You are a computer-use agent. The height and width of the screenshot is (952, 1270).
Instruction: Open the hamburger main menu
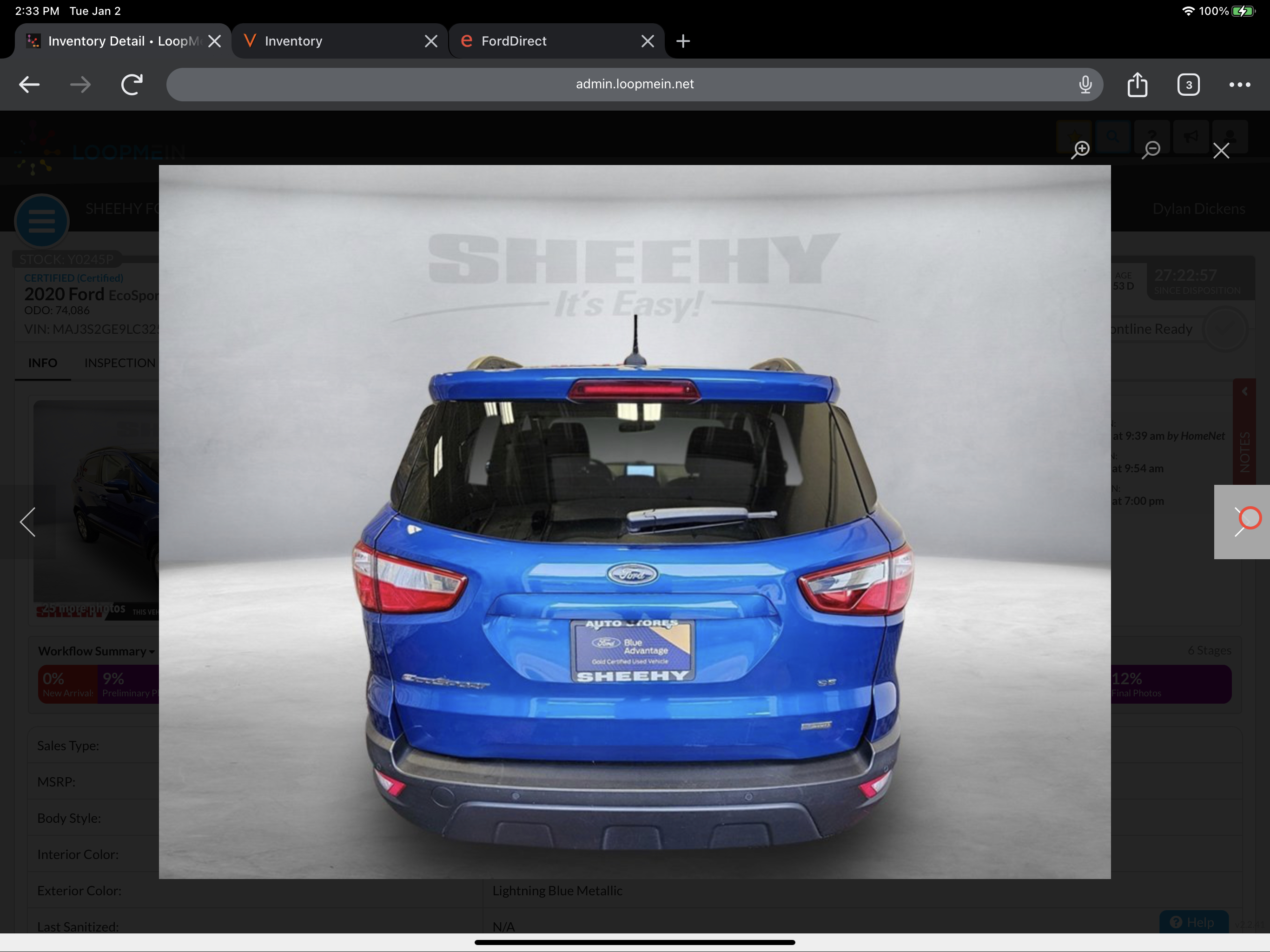click(x=41, y=221)
